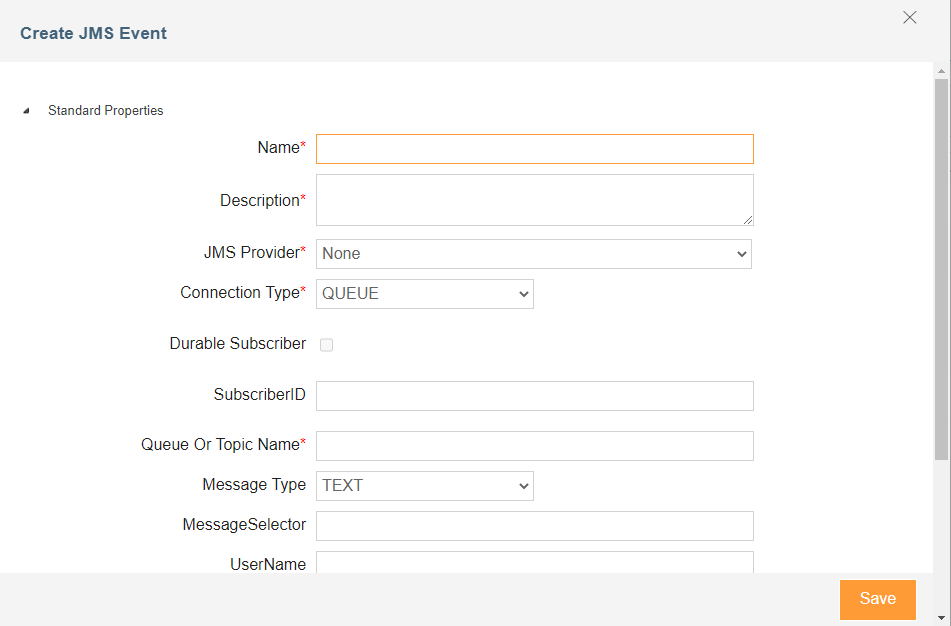Click the Description box resize handle
This screenshot has width=951, height=626.
click(x=747, y=220)
